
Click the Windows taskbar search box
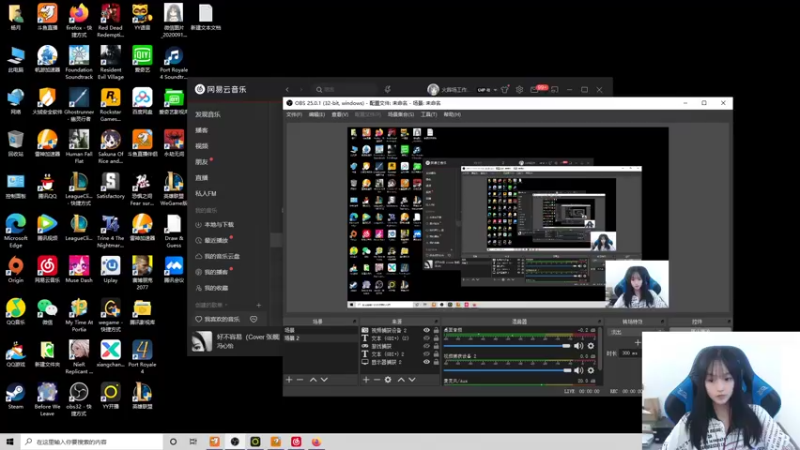tap(92, 442)
